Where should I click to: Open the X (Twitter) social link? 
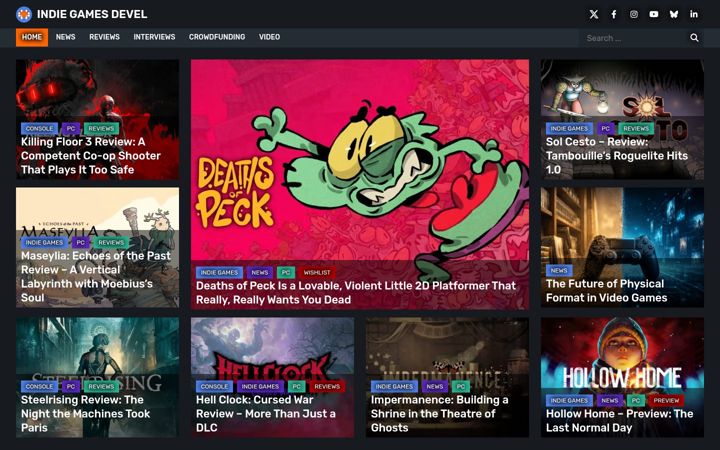[594, 14]
